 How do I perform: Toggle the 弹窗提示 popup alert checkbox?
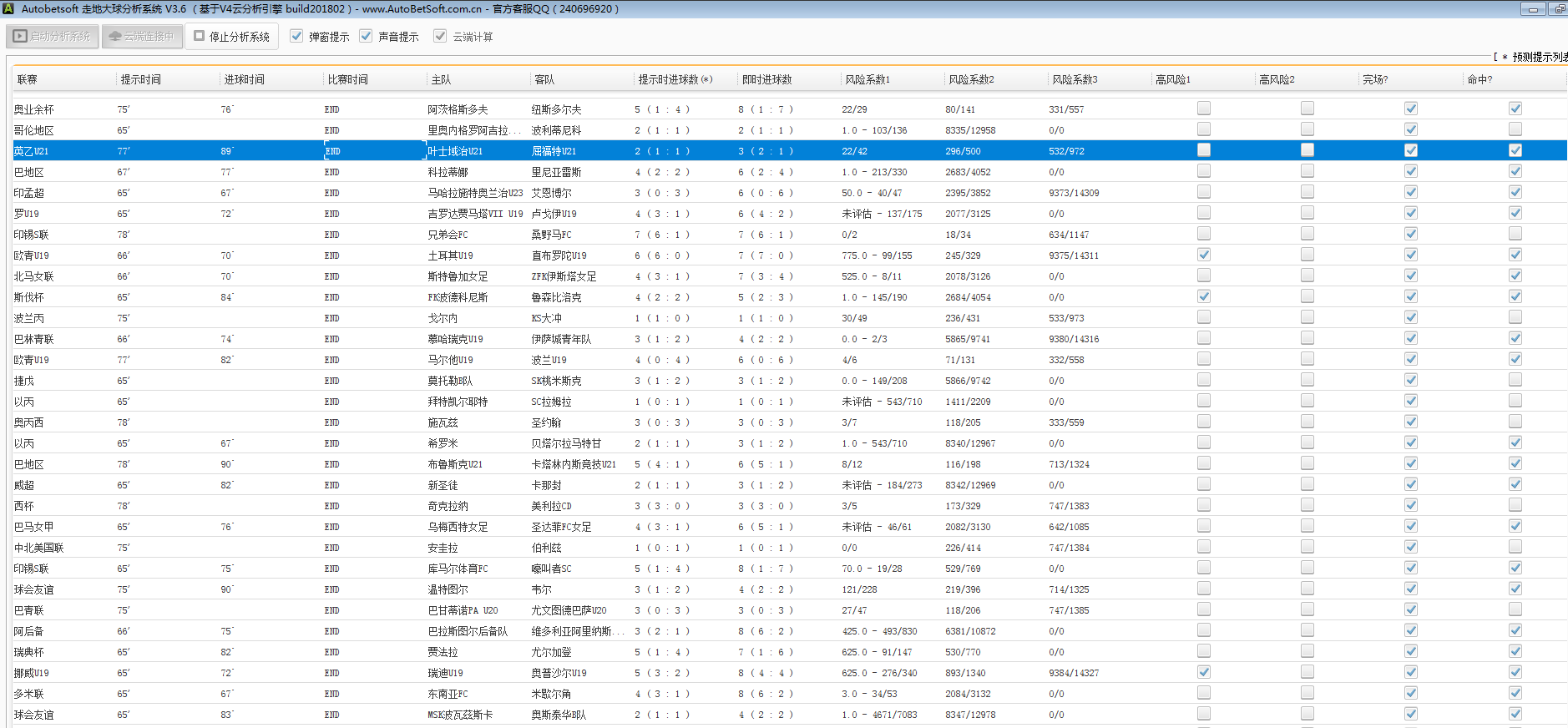click(x=296, y=36)
